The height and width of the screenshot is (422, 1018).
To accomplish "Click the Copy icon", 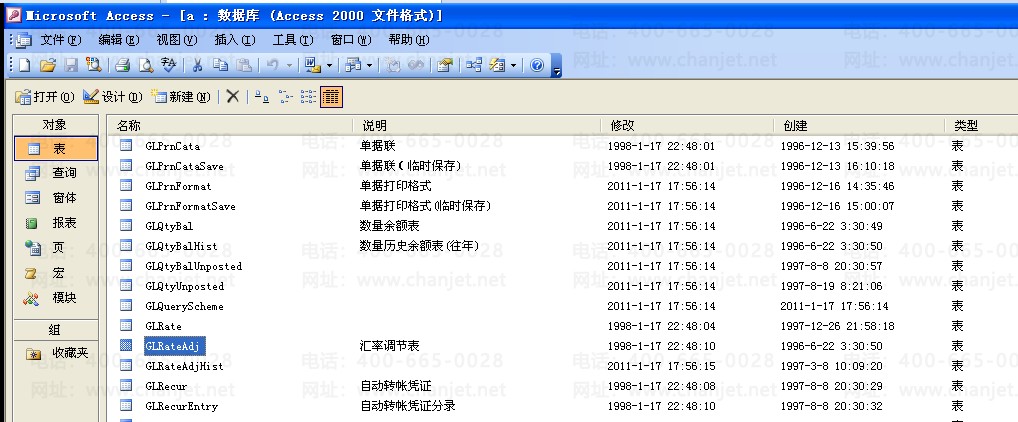I will (220, 65).
